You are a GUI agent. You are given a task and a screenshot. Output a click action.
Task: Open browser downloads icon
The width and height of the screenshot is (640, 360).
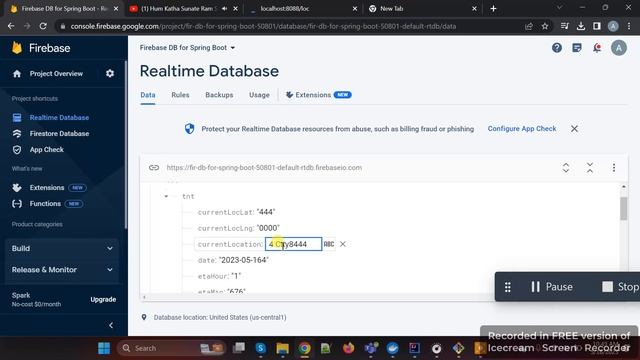pyautogui.click(x=580, y=26)
